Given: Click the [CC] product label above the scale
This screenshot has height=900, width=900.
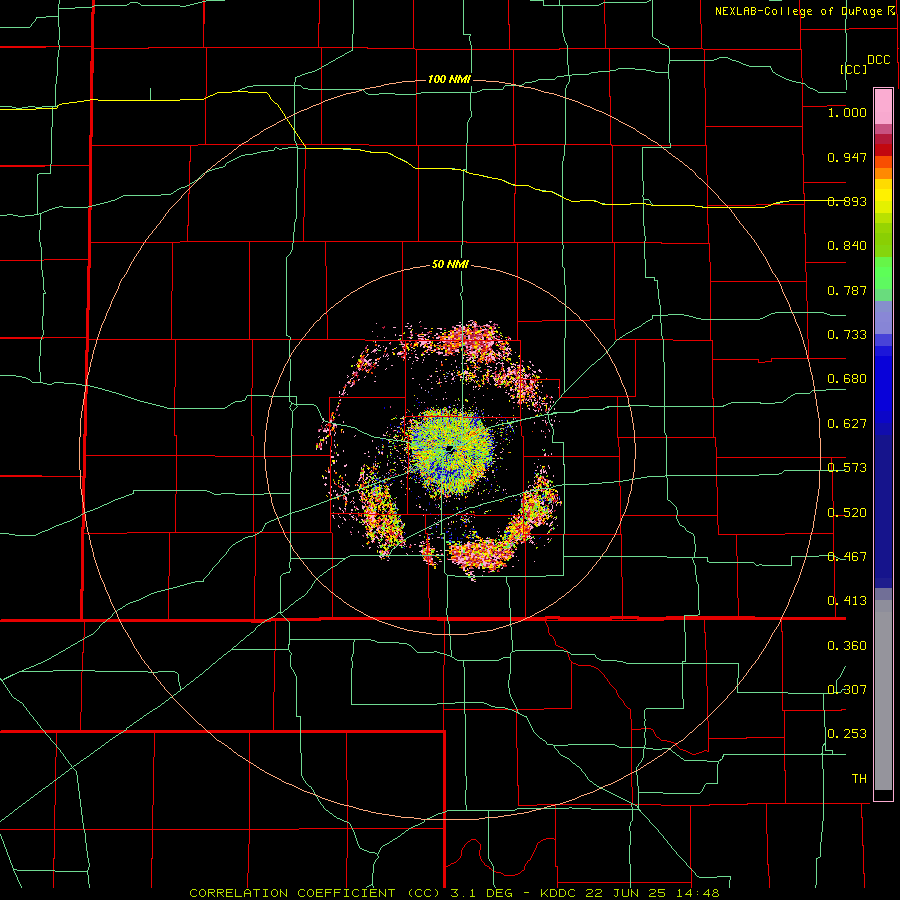Looking at the screenshot, I should pos(854,69).
